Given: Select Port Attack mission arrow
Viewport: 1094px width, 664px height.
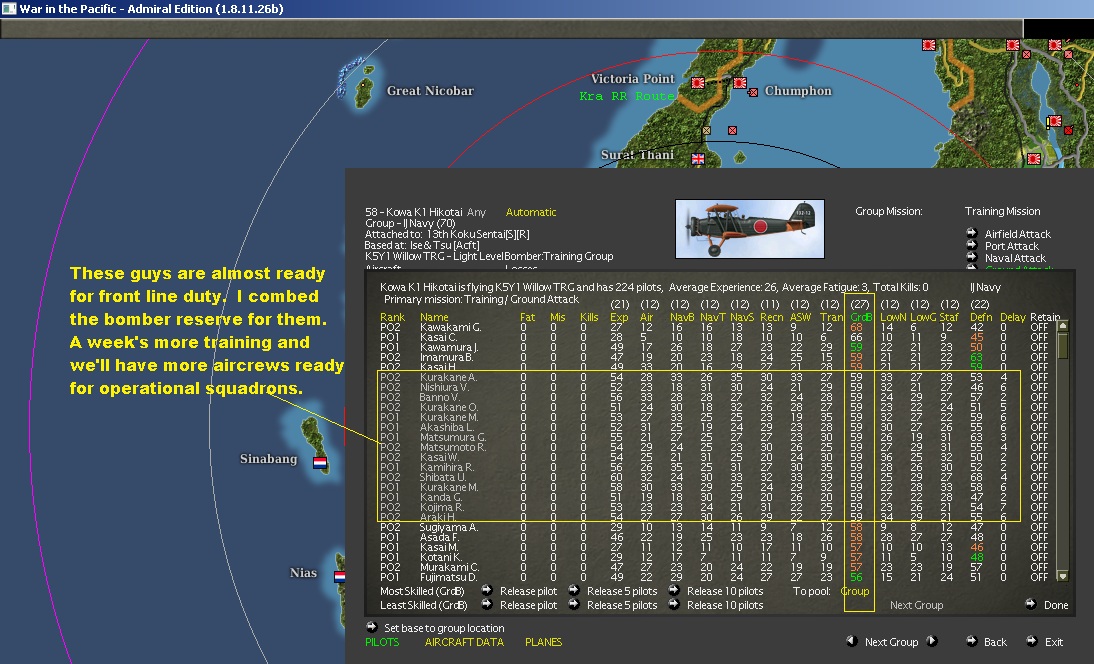Looking at the screenshot, I should [971, 245].
